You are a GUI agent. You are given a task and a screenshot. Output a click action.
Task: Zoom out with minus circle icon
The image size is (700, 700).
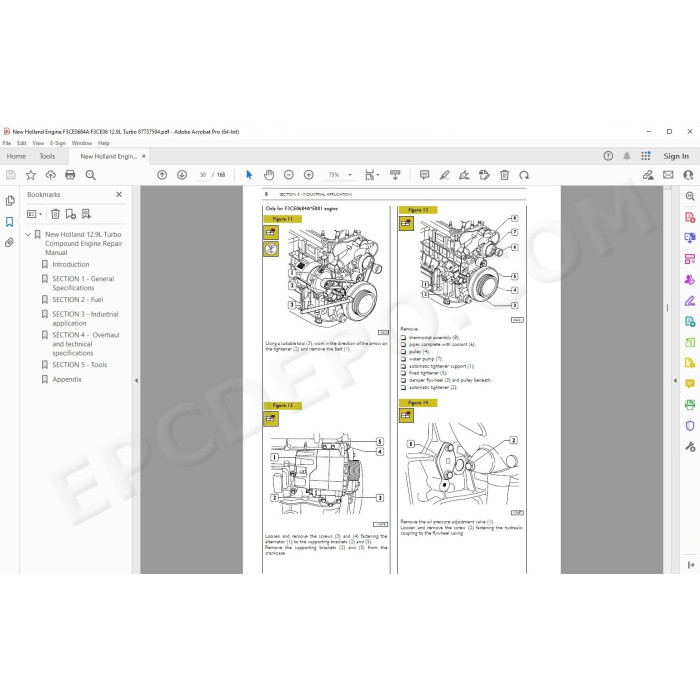tap(289, 175)
